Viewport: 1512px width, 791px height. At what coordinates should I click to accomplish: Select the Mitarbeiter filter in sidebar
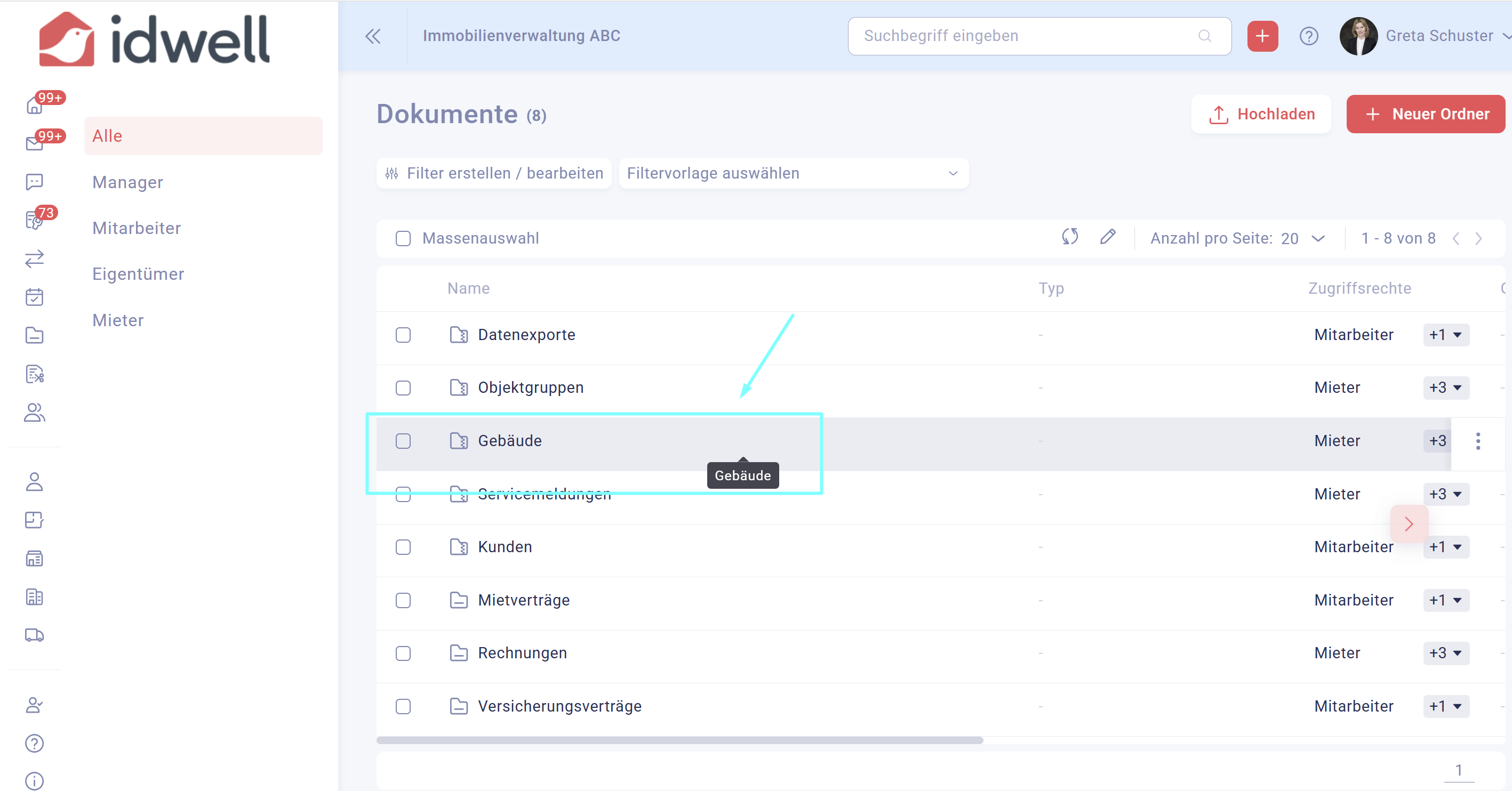137,228
